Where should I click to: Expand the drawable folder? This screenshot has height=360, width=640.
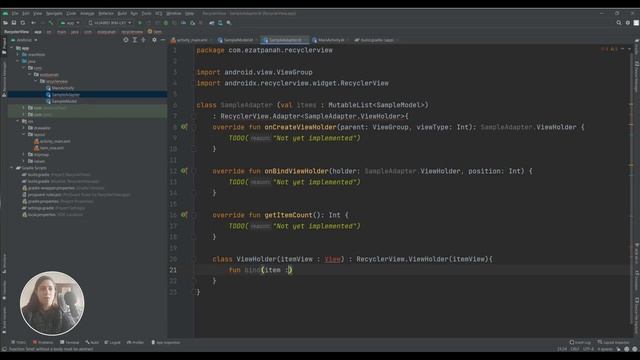[x=24, y=128]
